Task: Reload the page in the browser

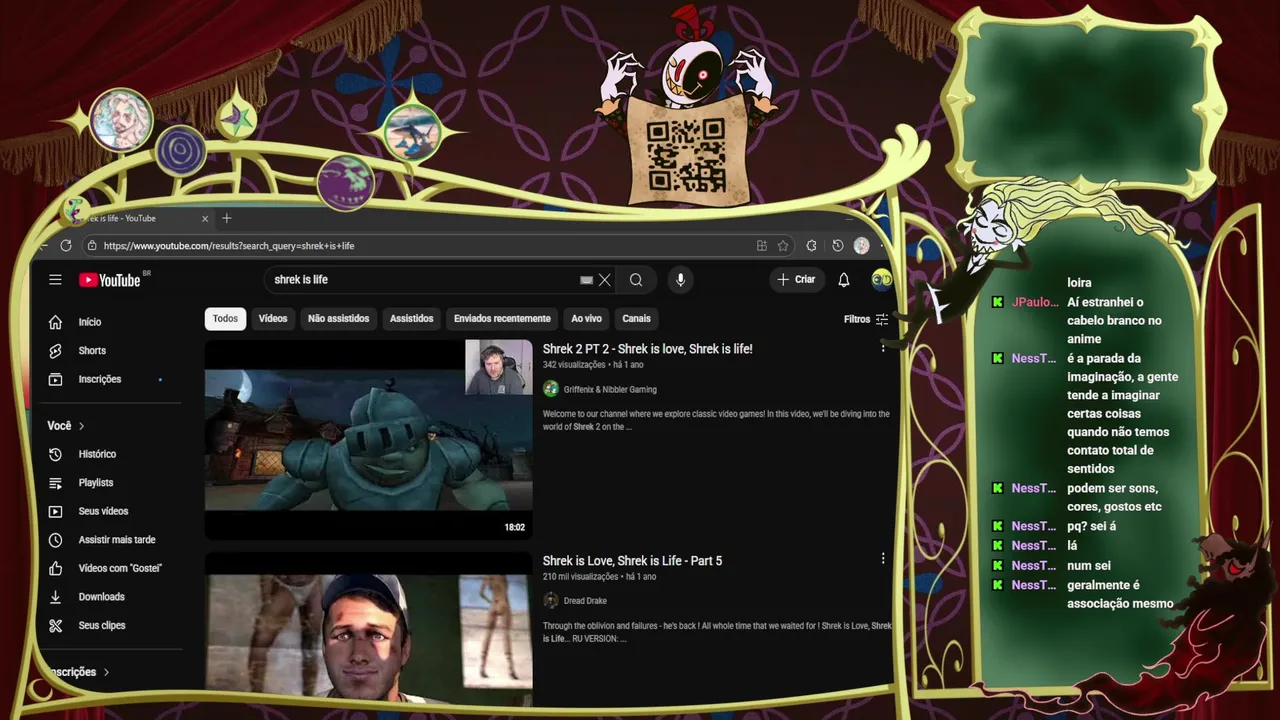Action: click(66, 245)
